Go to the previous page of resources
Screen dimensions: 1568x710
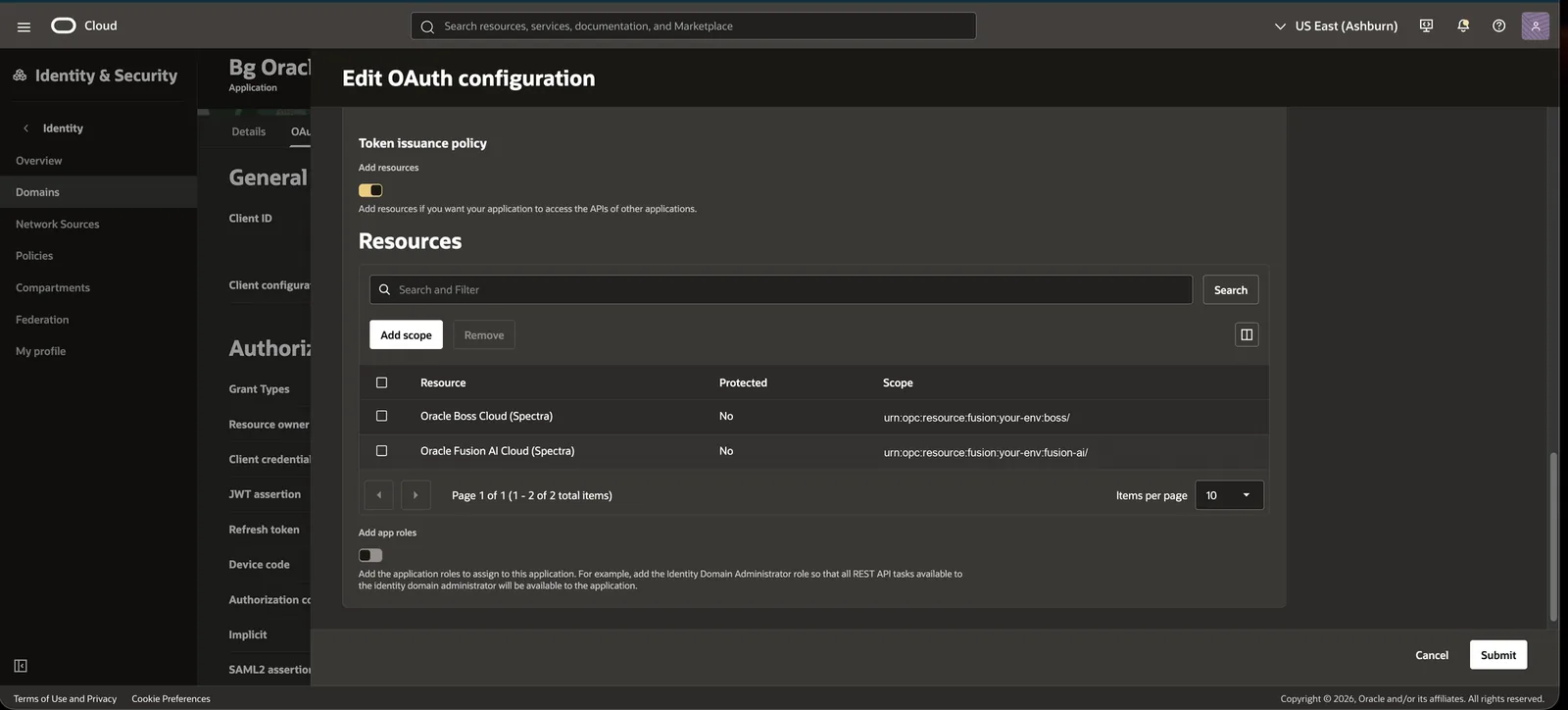tap(378, 495)
